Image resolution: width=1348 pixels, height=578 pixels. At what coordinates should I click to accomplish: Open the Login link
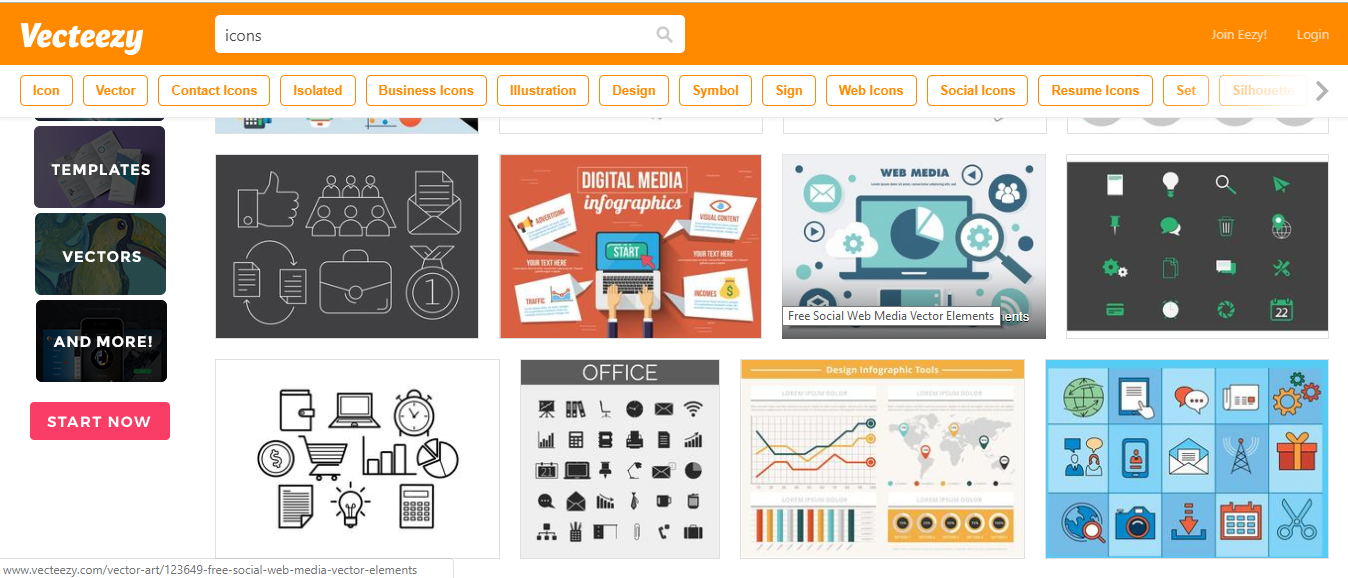[1313, 35]
